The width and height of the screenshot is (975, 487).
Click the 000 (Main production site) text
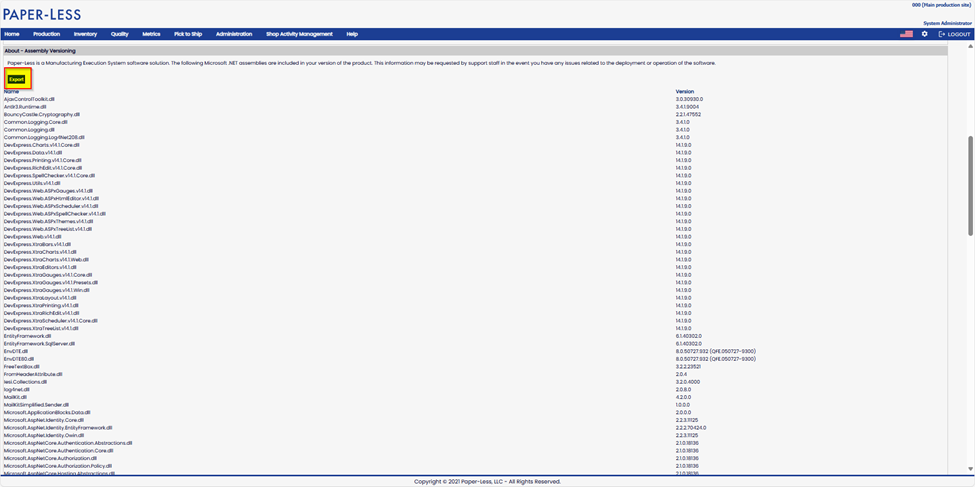click(x=941, y=5)
